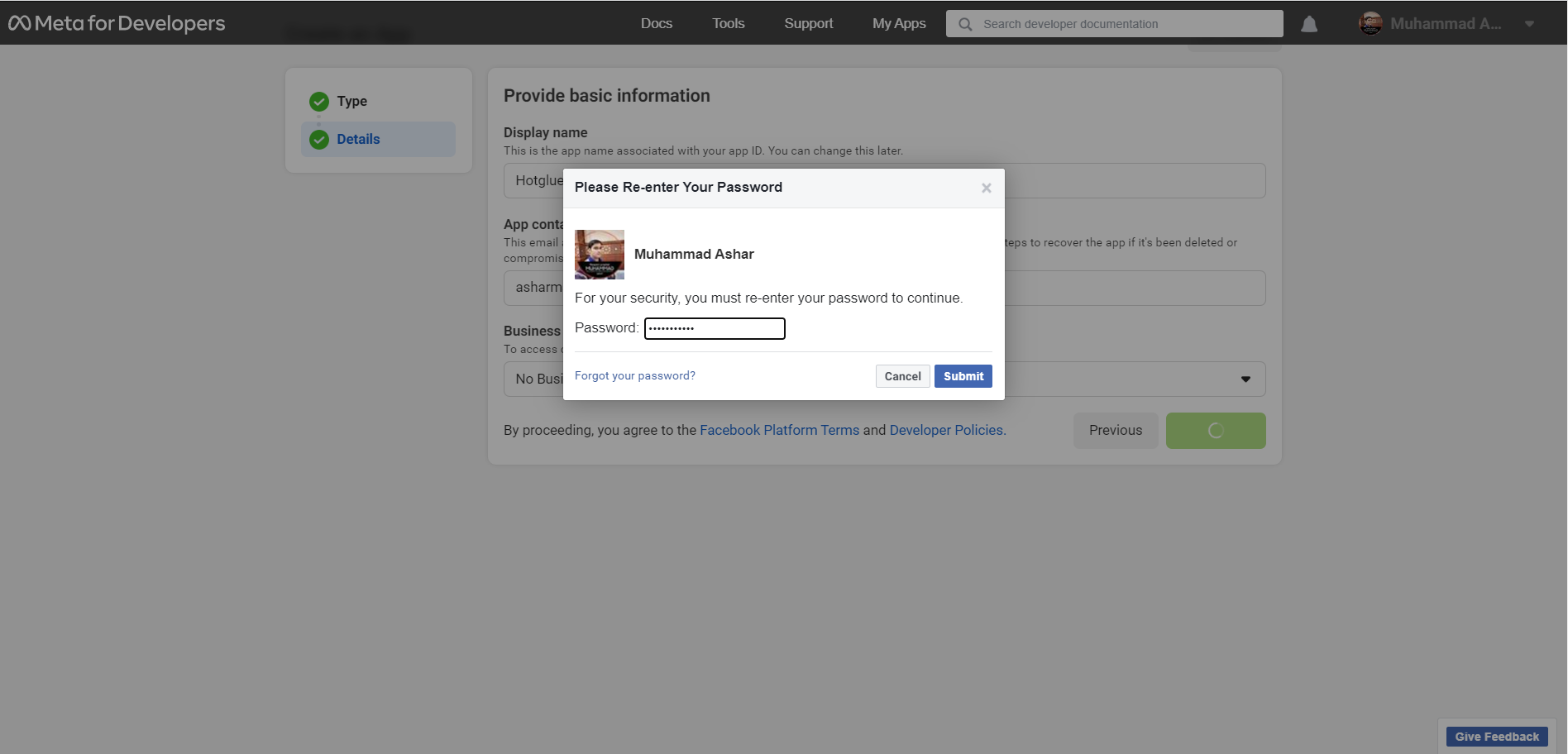Screen dimensions: 1568x754
Task: Click the profile avatar in the header
Action: click(x=1370, y=23)
